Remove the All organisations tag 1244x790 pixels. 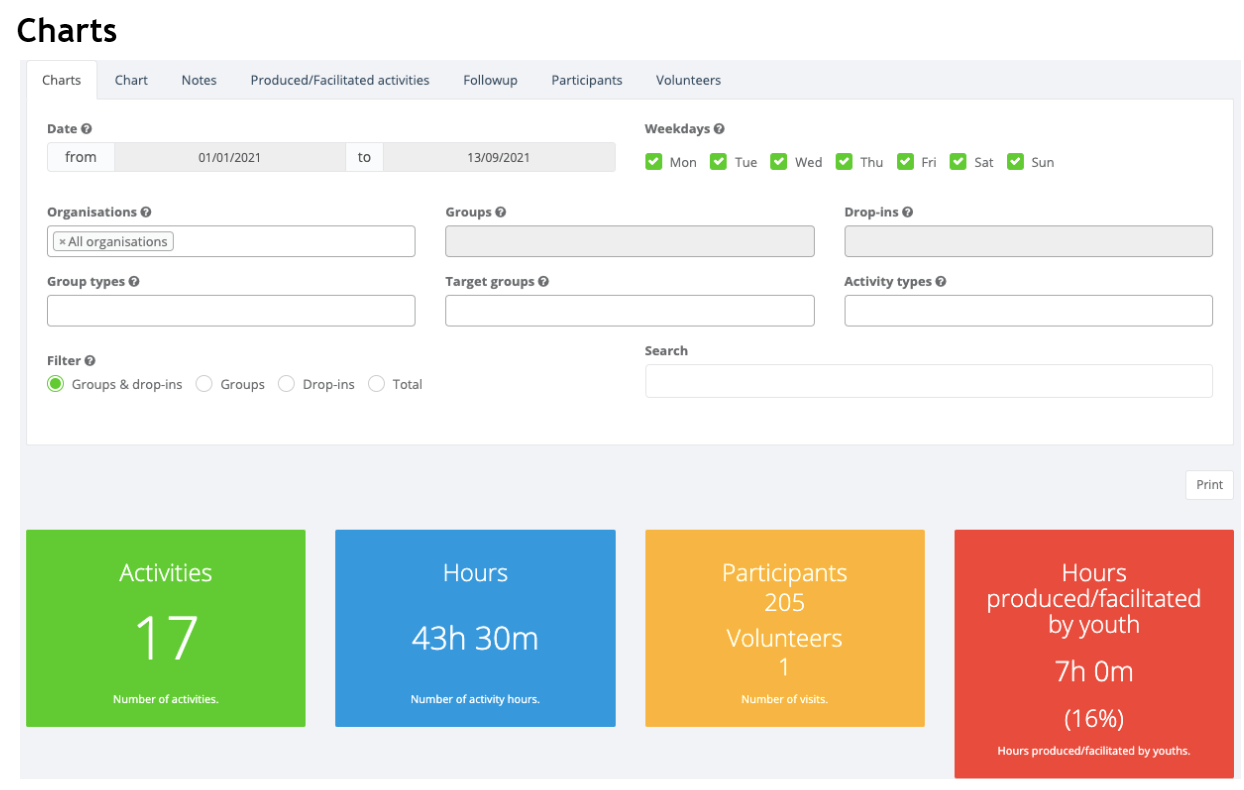coord(62,242)
